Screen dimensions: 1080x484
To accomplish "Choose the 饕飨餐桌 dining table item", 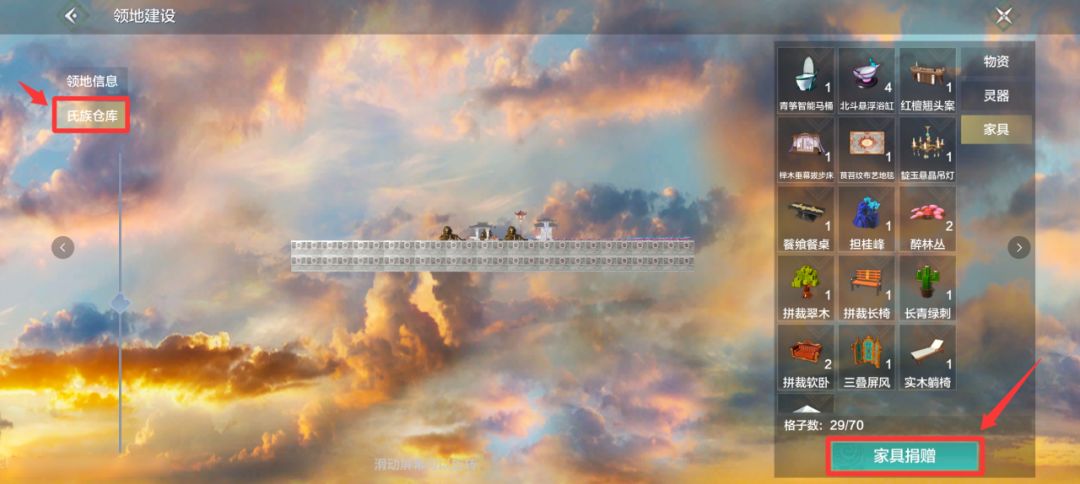I will coord(805,219).
